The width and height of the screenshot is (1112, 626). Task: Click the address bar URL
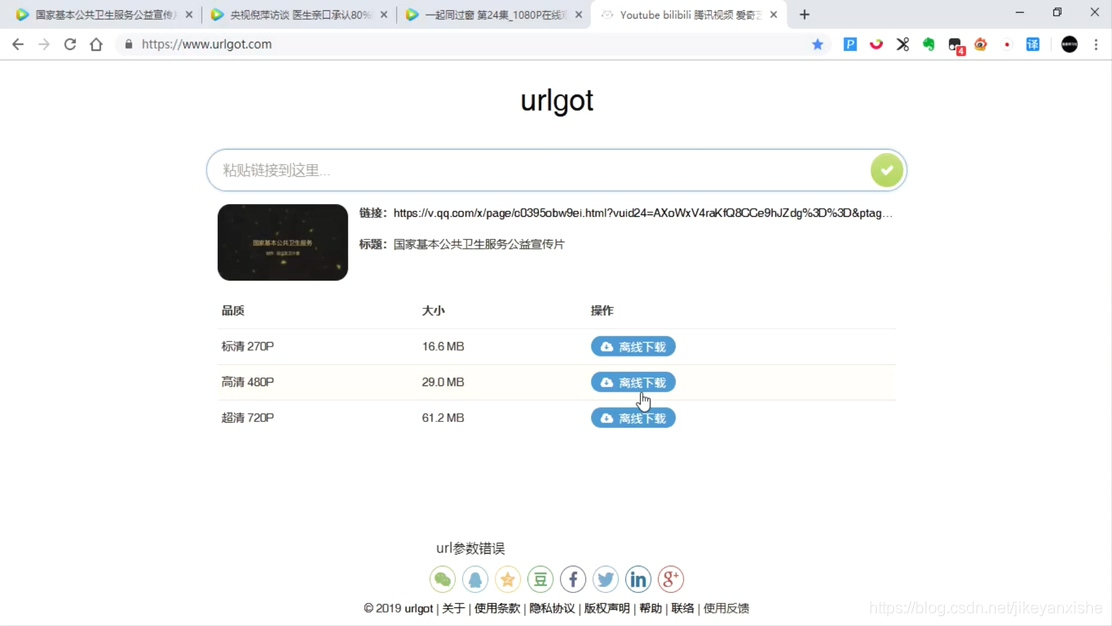click(x=206, y=44)
